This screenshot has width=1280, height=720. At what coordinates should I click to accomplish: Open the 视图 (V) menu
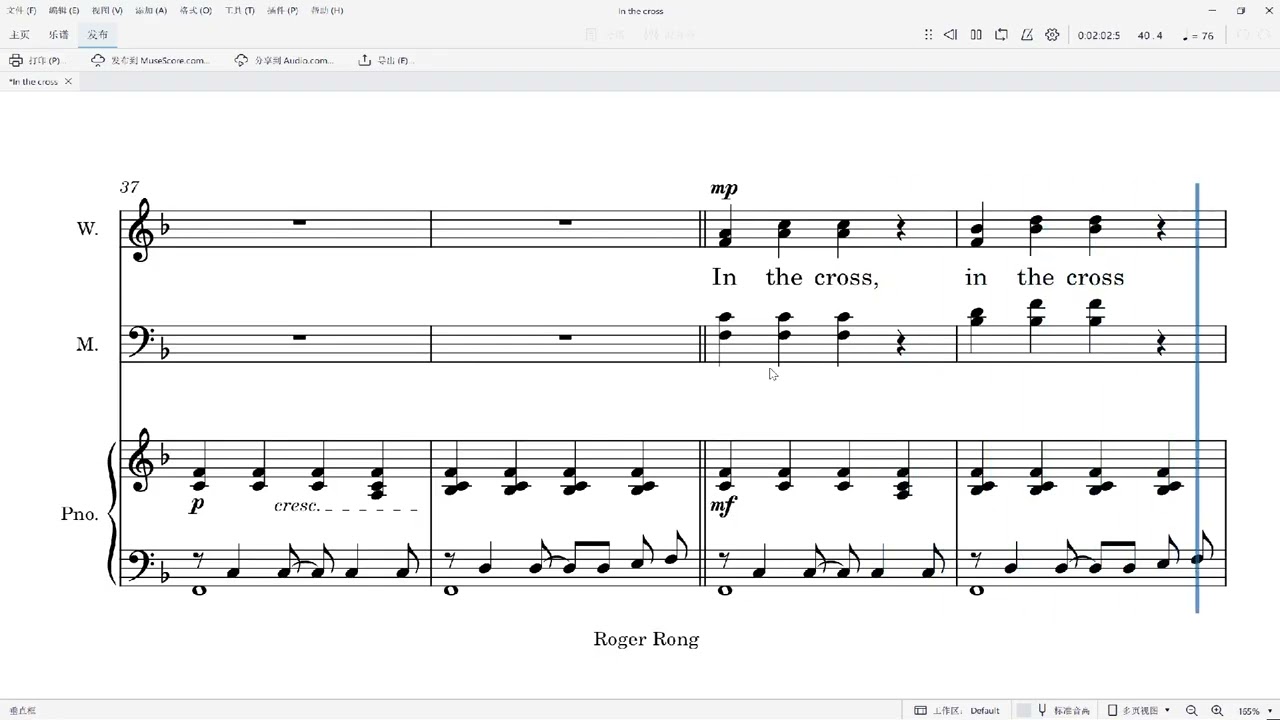[x=107, y=10]
